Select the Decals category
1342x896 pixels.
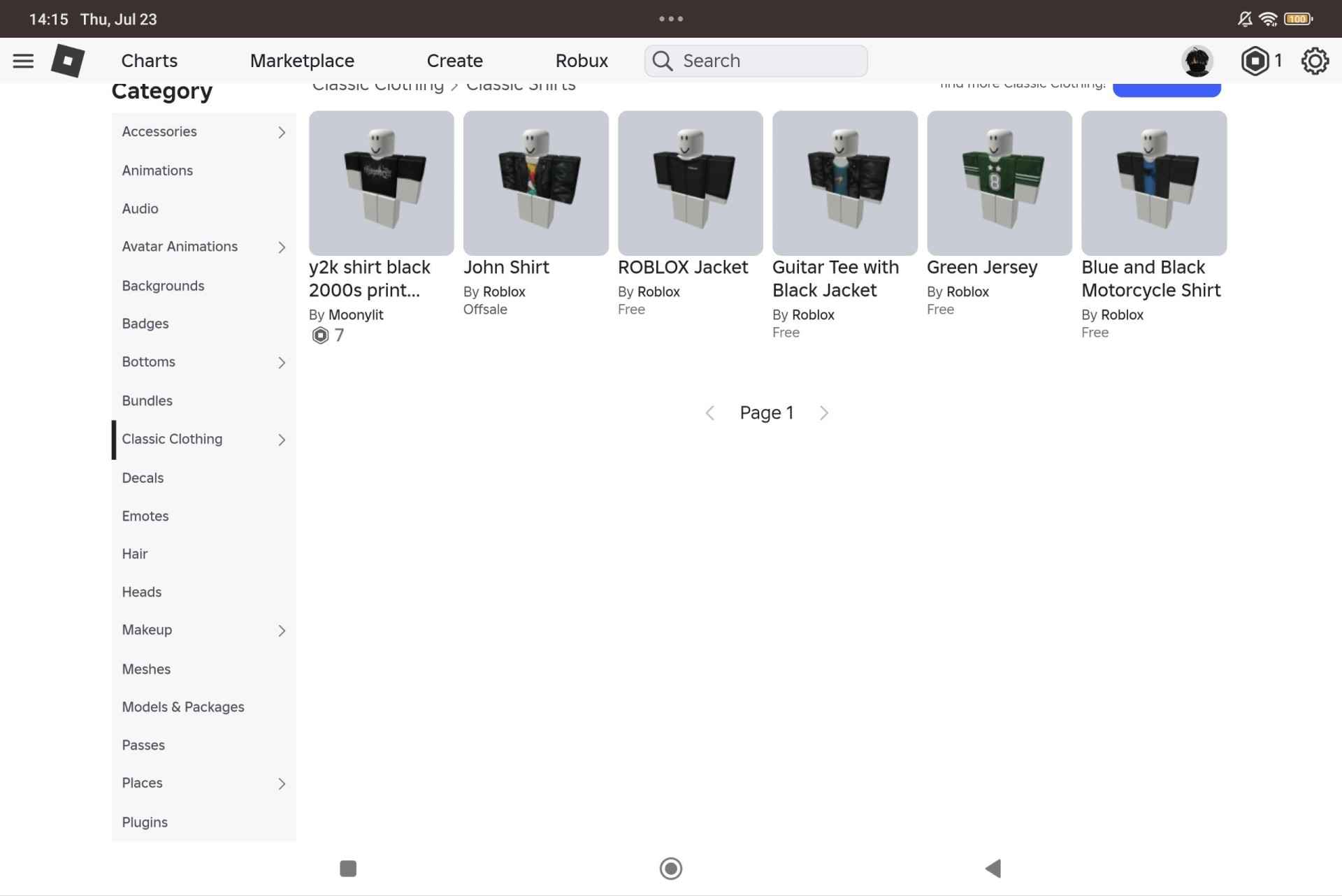pyautogui.click(x=204, y=478)
